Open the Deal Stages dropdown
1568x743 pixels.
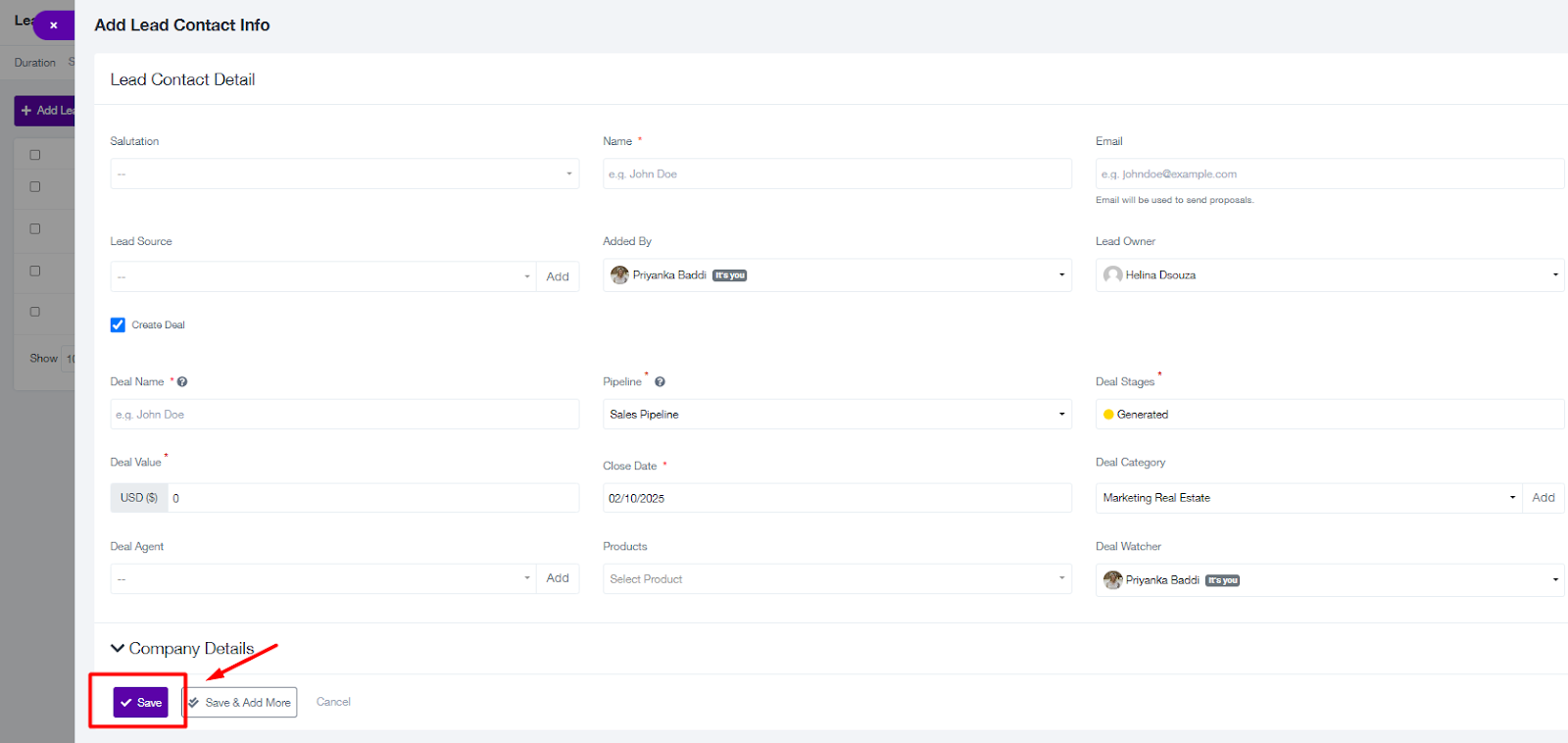(x=1330, y=415)
